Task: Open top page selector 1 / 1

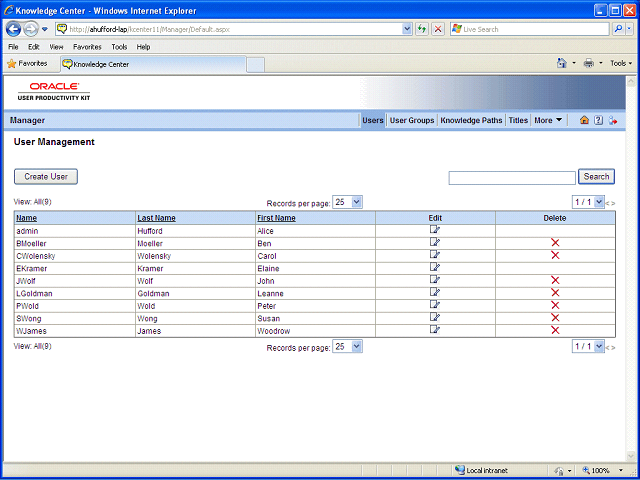Action: [x=588, y=202]
